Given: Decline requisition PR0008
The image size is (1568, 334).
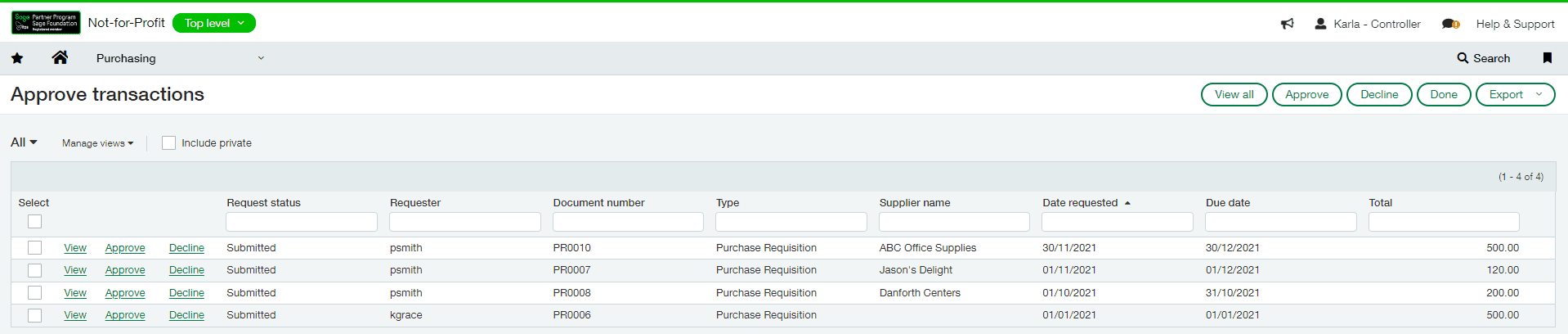Looking at the screenshot, I should pos(186,293).
